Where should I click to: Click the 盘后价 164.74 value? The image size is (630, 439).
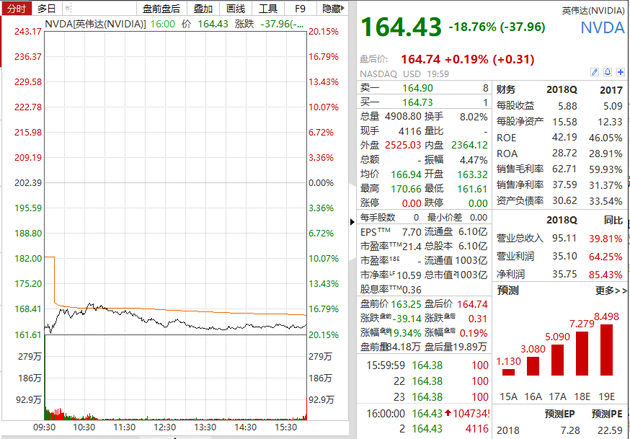421,59
